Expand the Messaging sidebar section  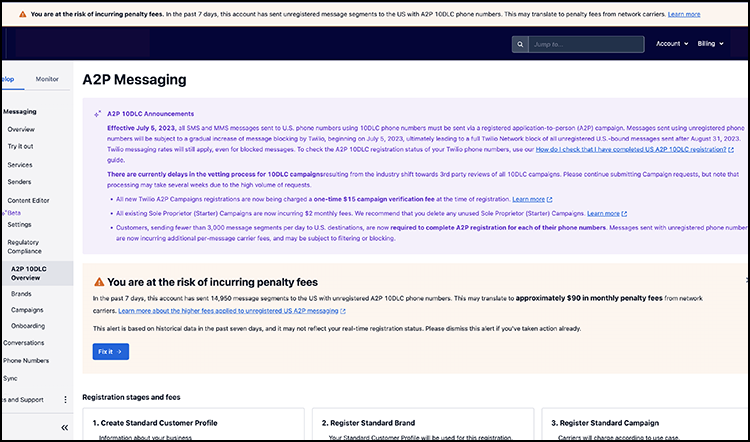pyautogui.click(x=20, y=111)
